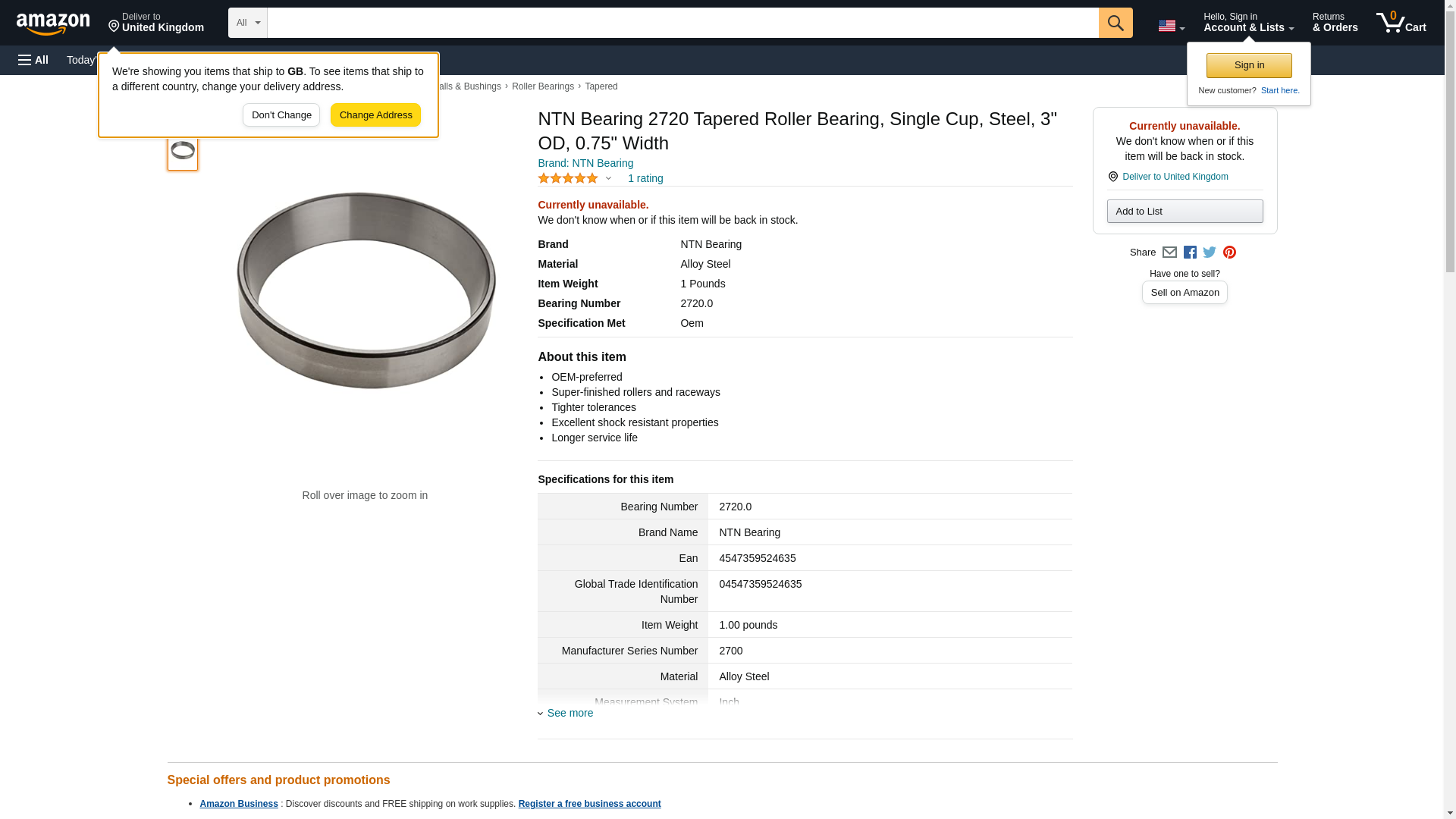The width and height of the screenshot is (1456, 819).
Task: Open Returns & Orders
Action: [1335, 23]
